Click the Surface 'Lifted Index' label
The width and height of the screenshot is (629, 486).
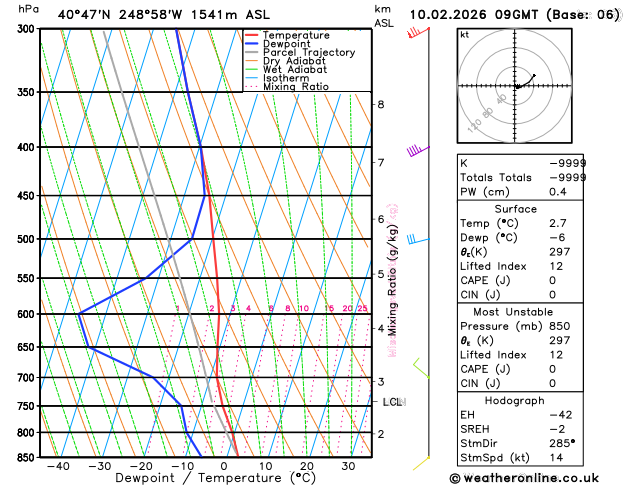pos(493,266)
